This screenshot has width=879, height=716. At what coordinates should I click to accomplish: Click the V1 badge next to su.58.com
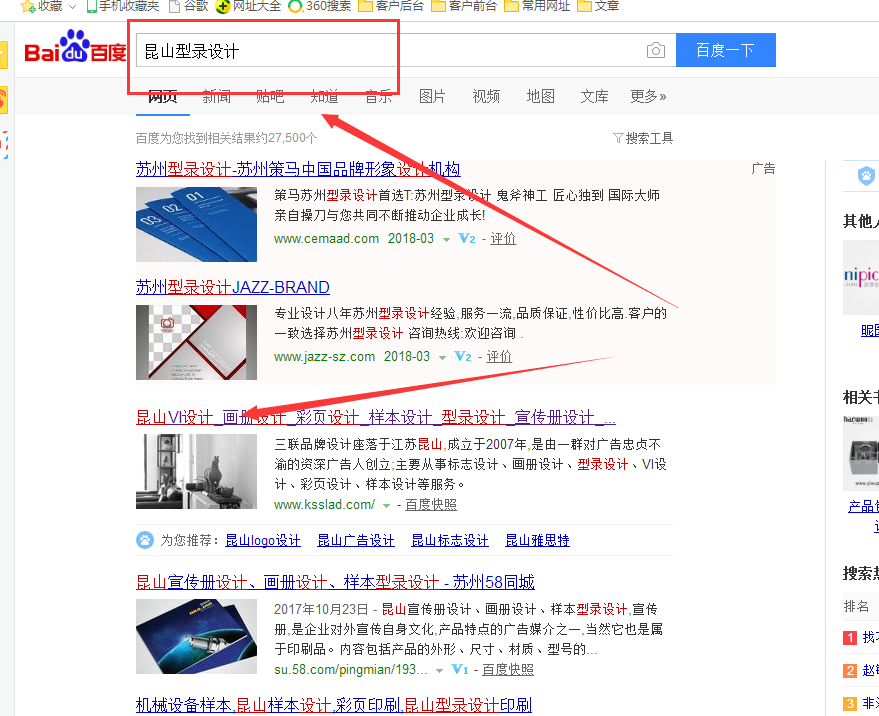pos(459,669)
